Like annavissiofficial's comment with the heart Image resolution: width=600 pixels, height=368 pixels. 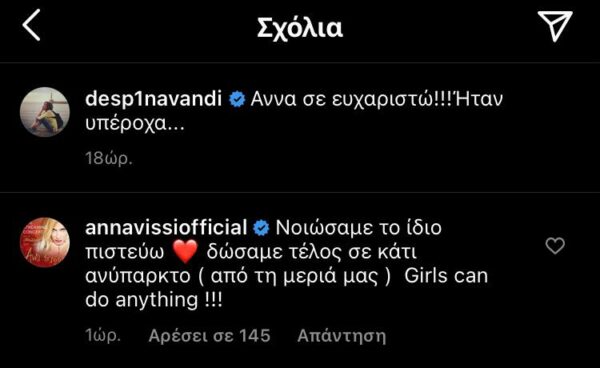(x=555, y=246)
